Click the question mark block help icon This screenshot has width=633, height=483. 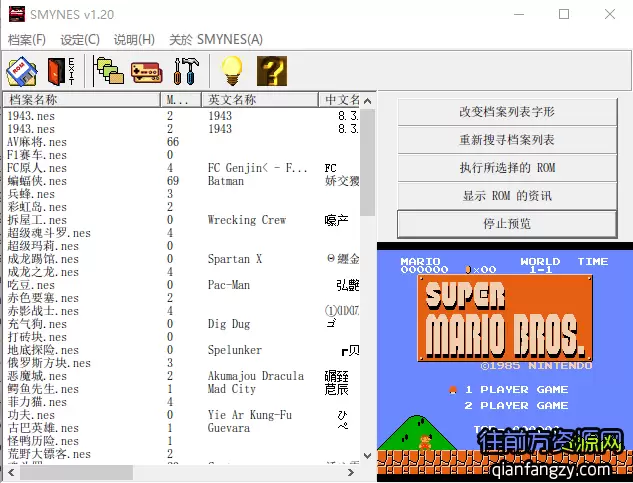click(x=272, y=71)
